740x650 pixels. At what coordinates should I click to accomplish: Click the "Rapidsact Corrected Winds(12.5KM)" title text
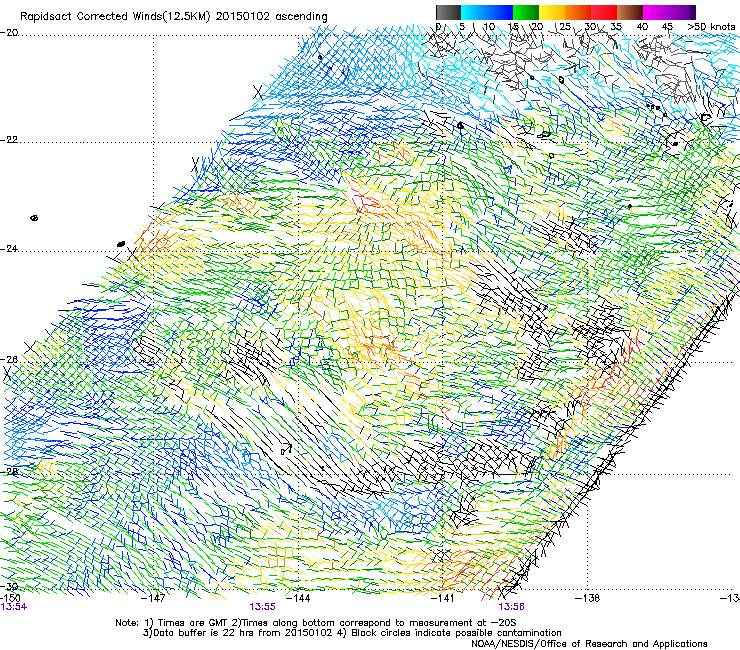[x=115, y=17]
